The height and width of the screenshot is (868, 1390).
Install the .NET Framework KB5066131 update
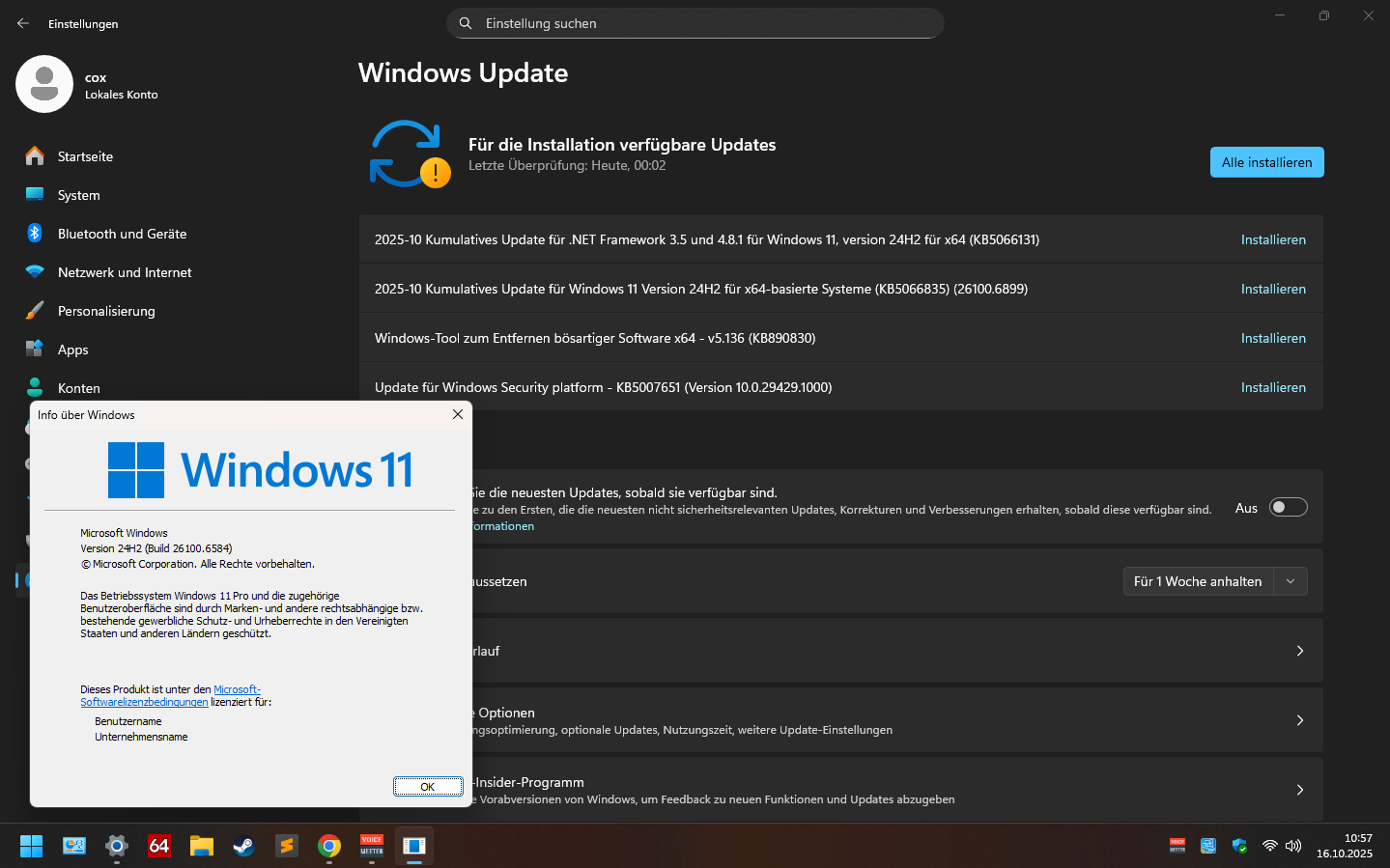pos(1273,239)
